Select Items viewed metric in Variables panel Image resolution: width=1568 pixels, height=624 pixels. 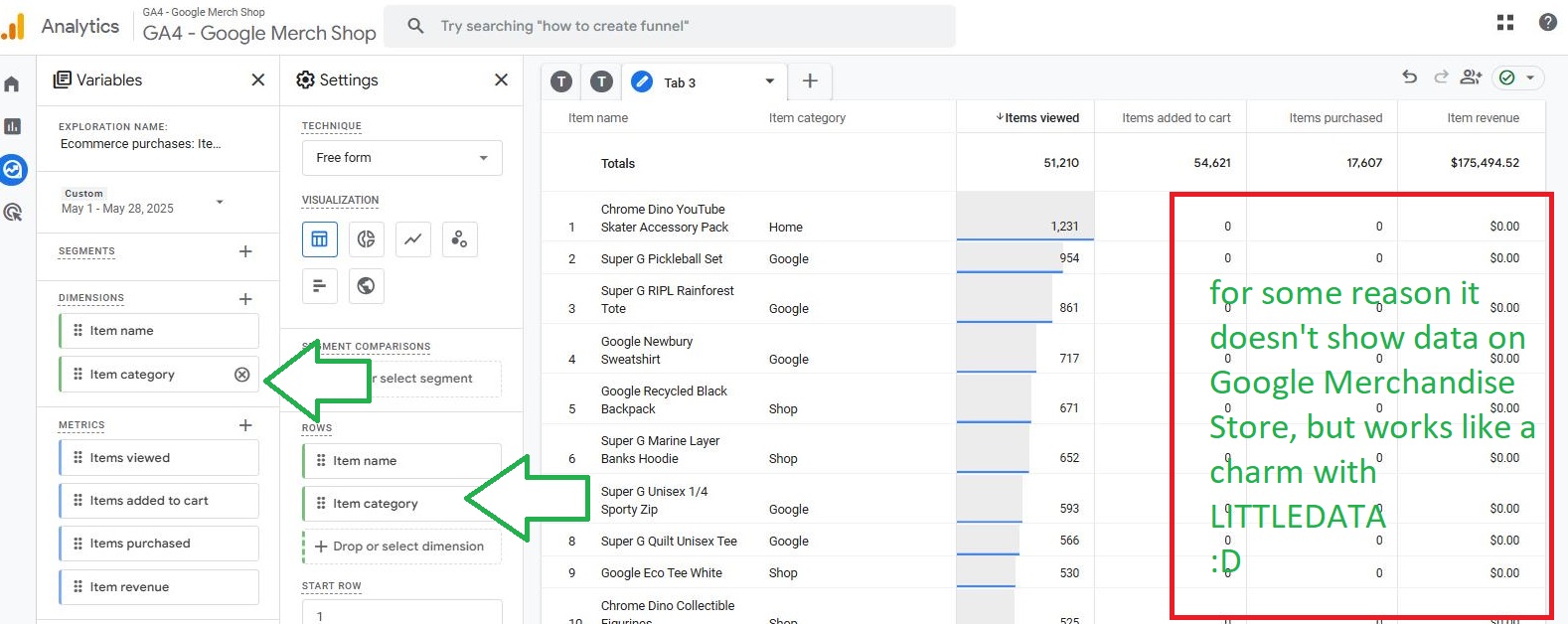[159, 458]
